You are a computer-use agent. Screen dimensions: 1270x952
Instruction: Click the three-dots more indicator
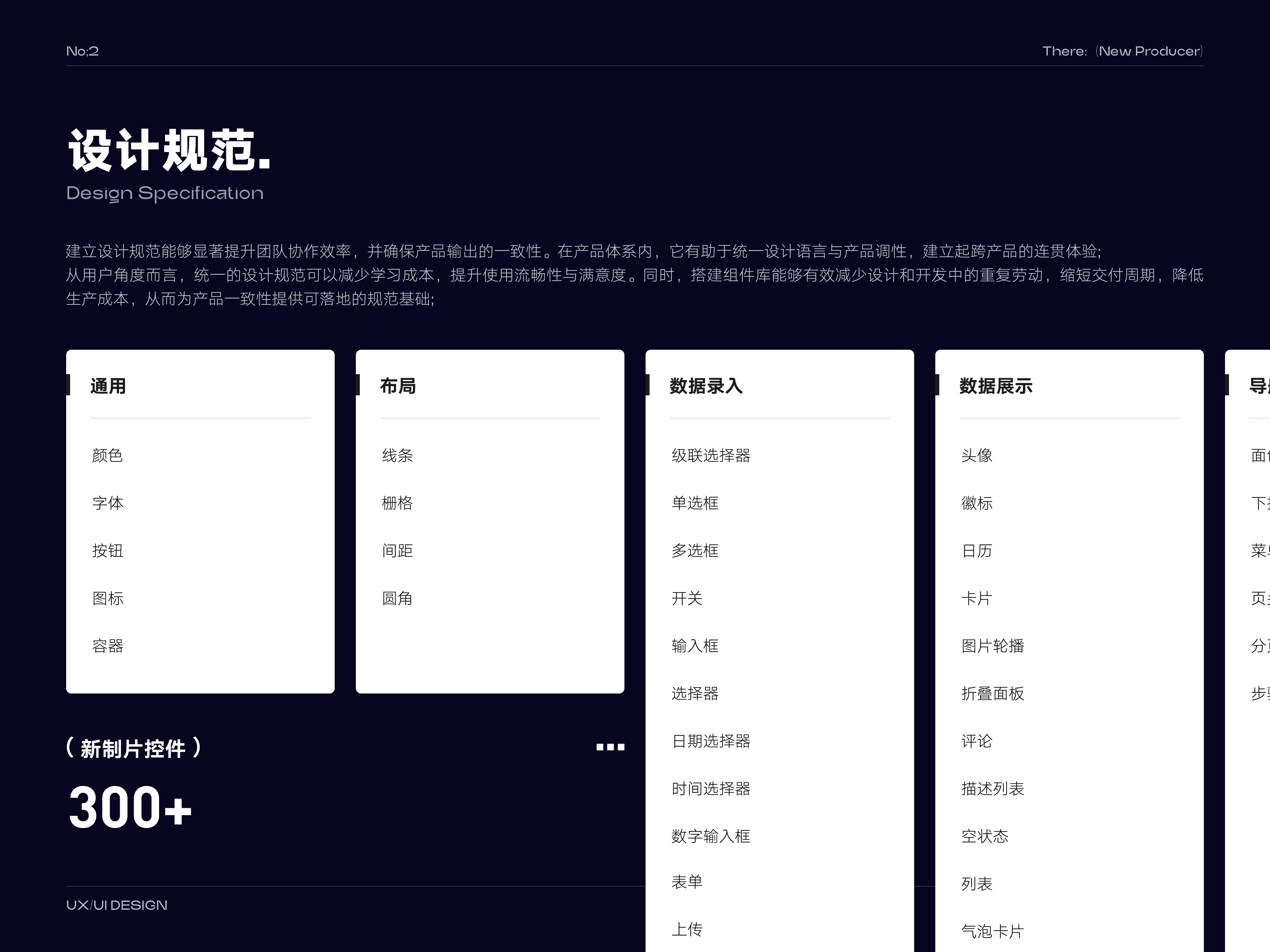pyautogui.click(x=610, y=747)
